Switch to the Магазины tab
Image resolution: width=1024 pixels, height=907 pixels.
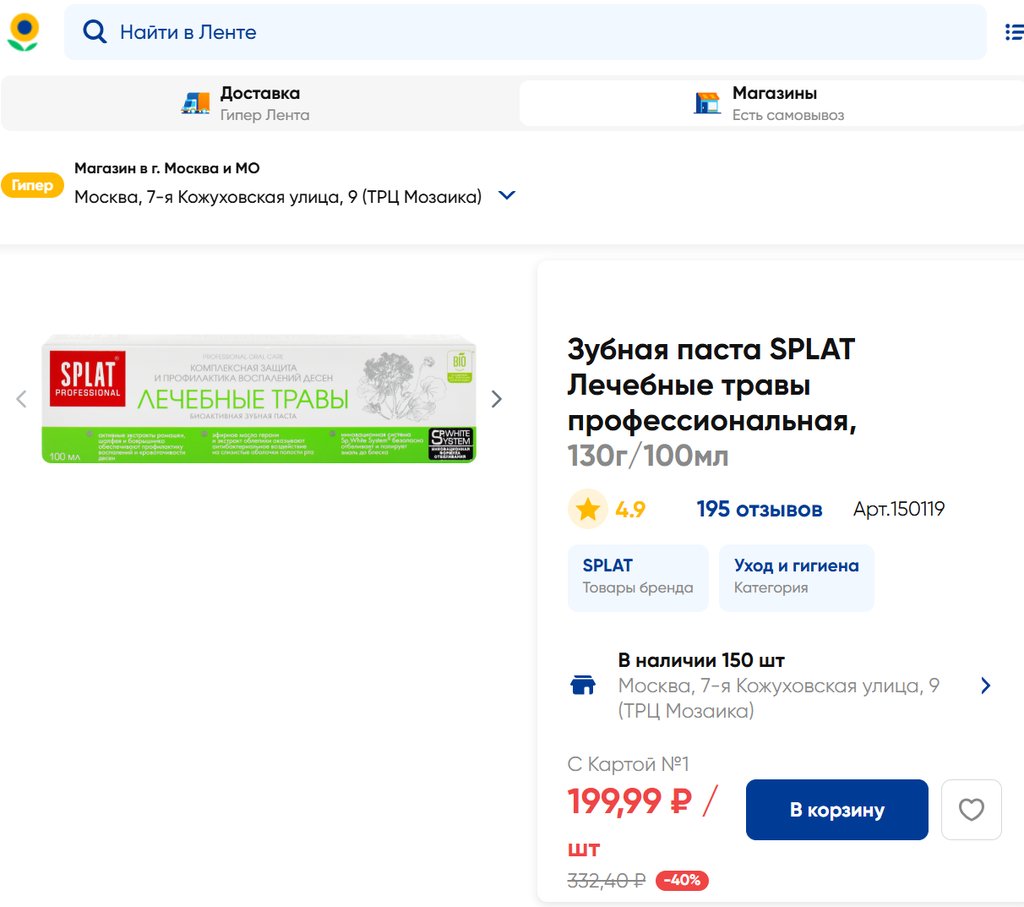[772, 103]
